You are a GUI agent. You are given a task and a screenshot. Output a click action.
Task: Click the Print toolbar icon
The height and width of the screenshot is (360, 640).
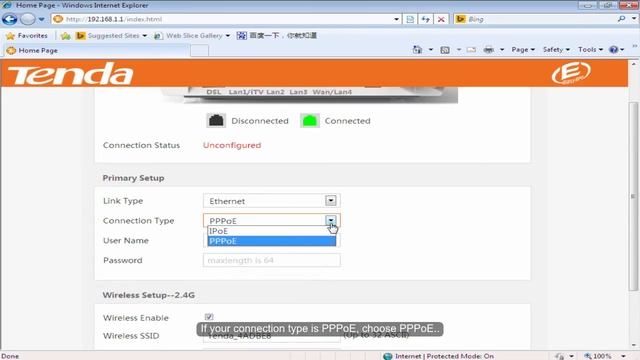[489, 50]
